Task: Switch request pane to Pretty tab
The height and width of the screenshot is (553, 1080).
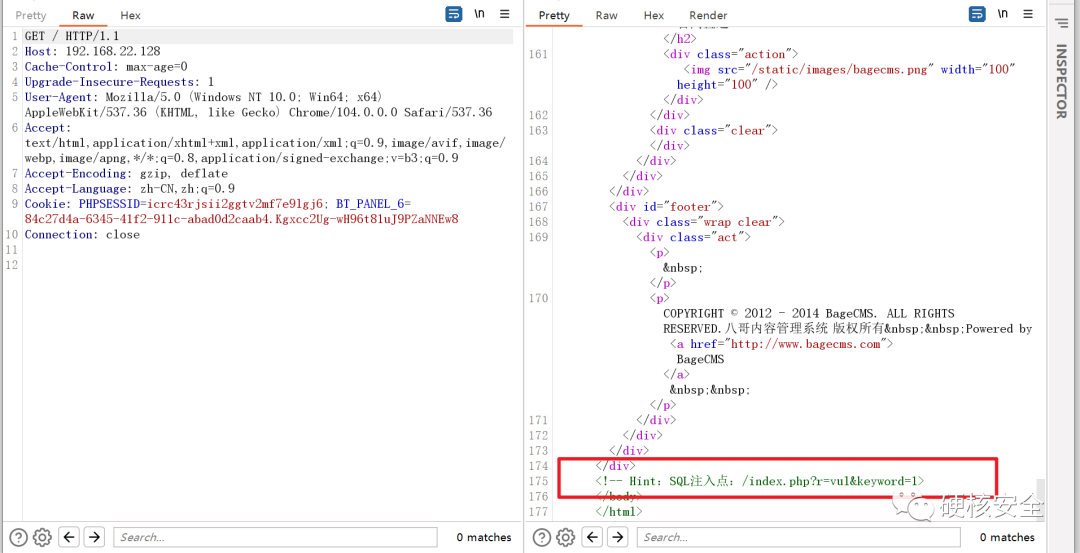Action: coord(30,15)
